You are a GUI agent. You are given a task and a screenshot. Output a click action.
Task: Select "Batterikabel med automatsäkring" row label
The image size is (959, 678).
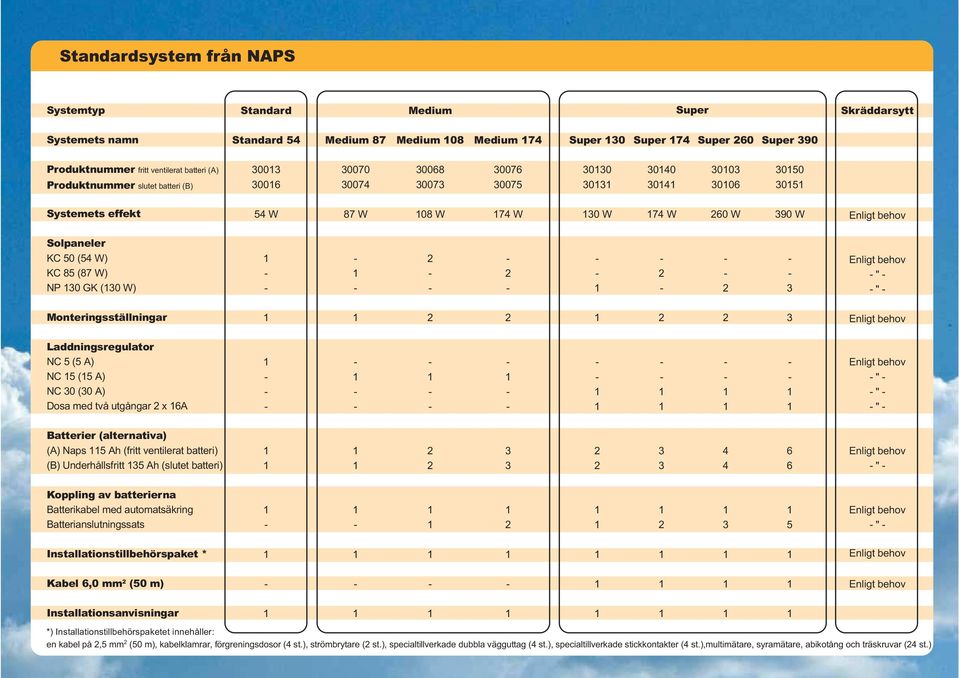tap(120, 510)
